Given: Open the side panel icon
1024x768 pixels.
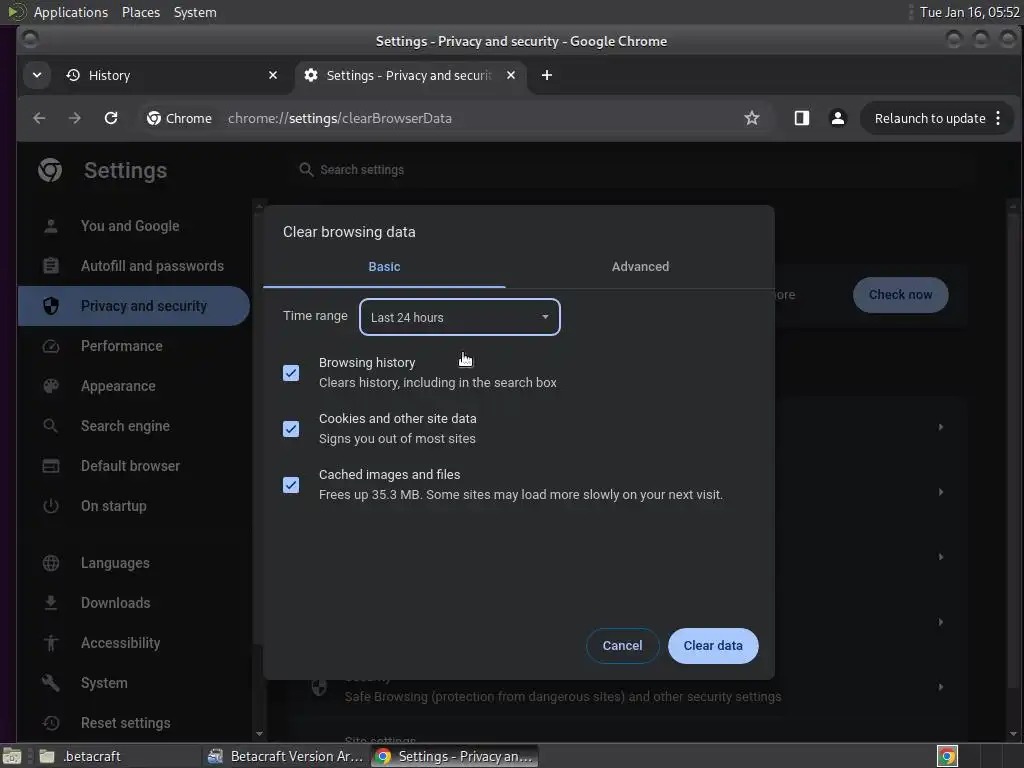Looking at the screenshot, I should click(801, 118).
